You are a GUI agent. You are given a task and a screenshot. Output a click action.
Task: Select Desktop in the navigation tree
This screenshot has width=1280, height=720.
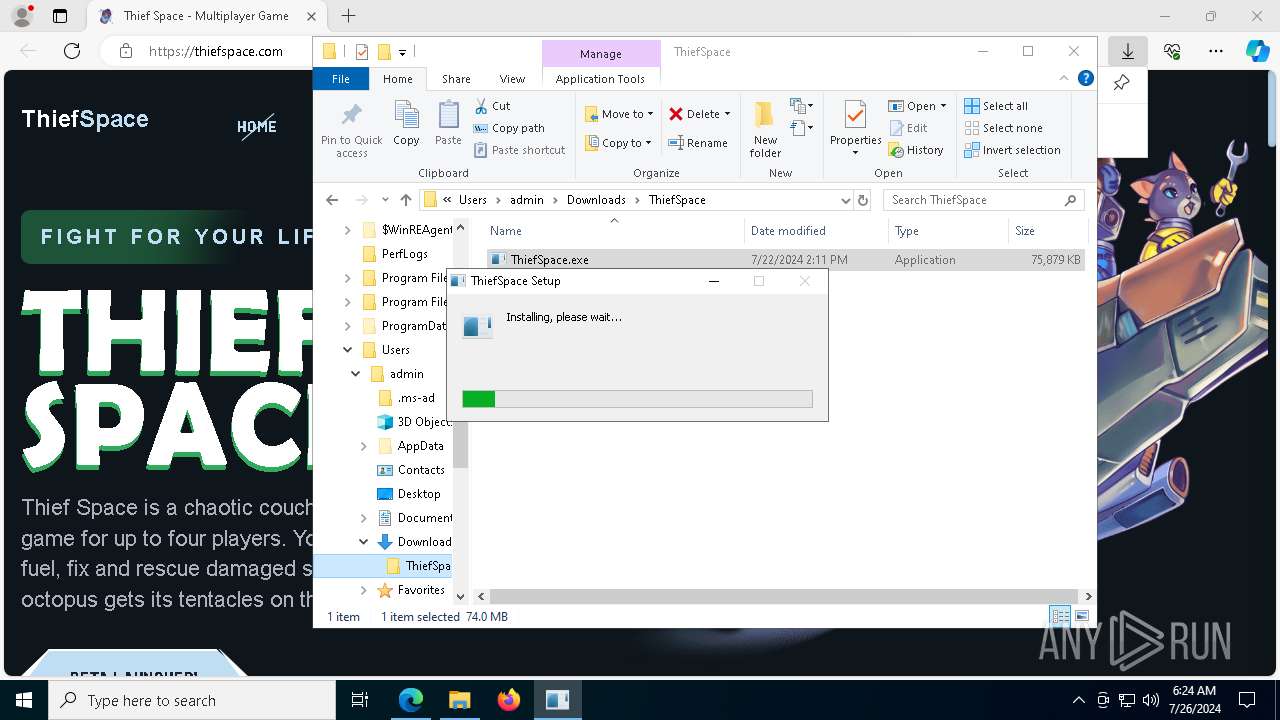(x=418, y=494)
